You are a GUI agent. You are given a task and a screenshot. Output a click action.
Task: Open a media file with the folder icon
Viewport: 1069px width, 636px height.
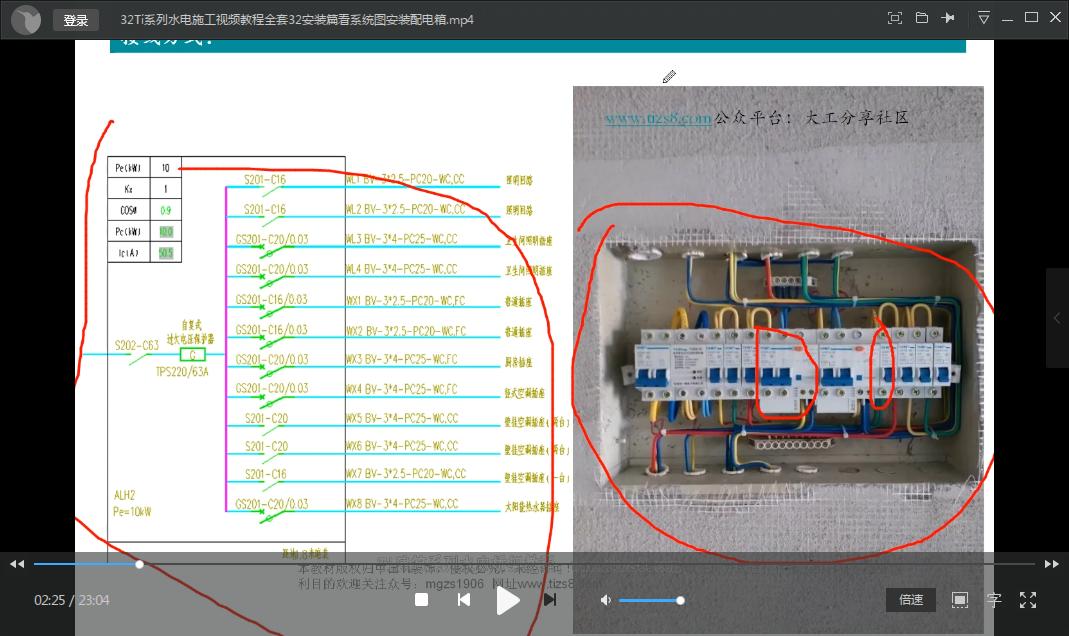[x=921, y=18]
